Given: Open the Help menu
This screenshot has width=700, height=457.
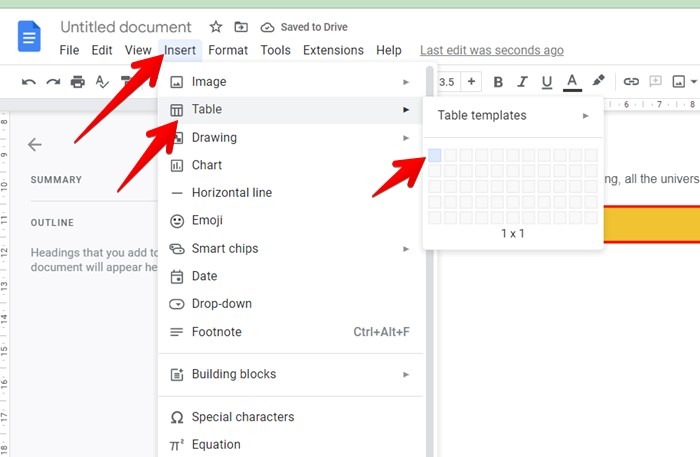Looking at the screenshot, I should [389, 50].
